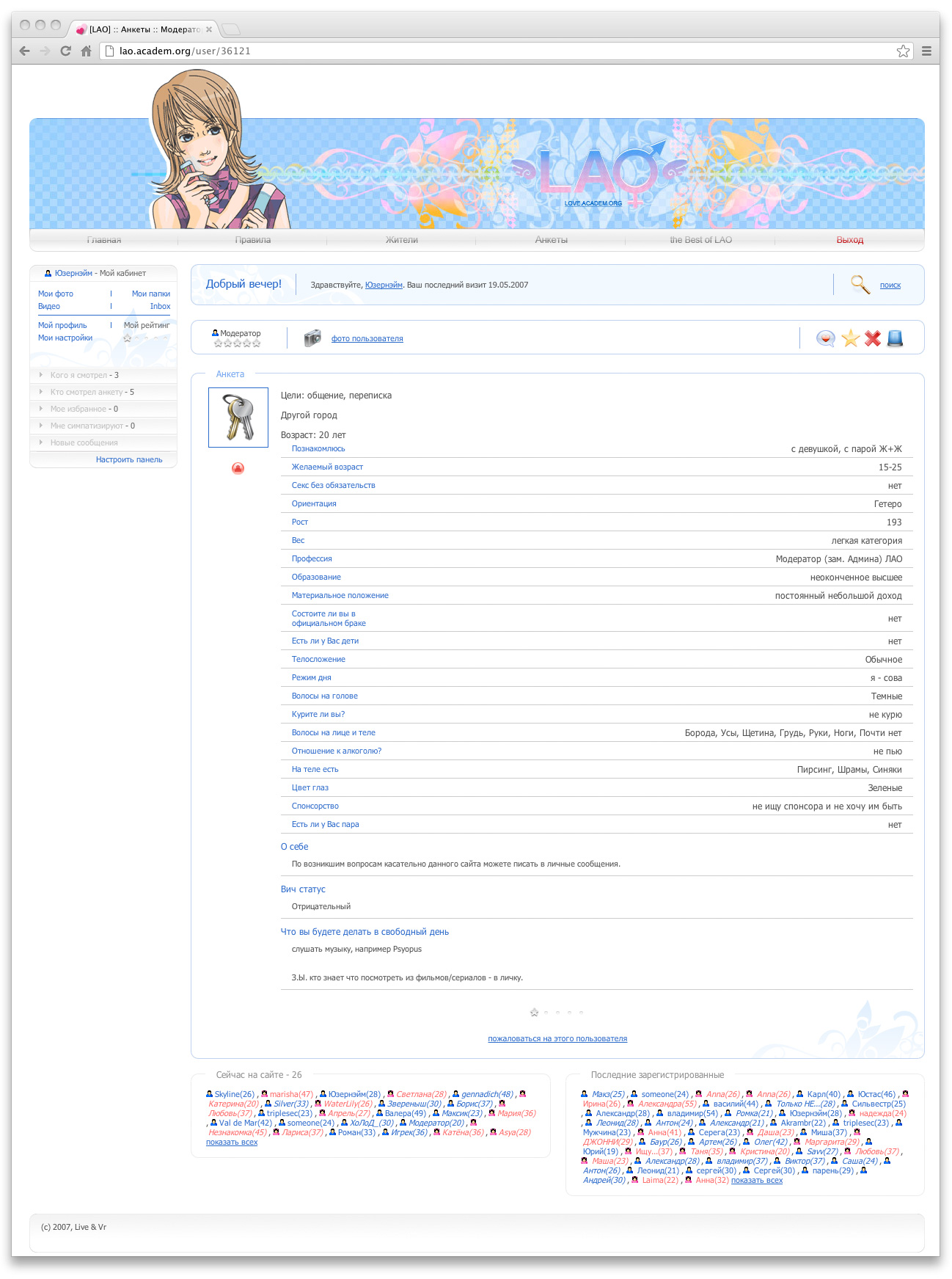The width and height of the screenshot is (952, 1279).
Task: Click Юзернэйм link in greeting bar
Action: point(384,285)
